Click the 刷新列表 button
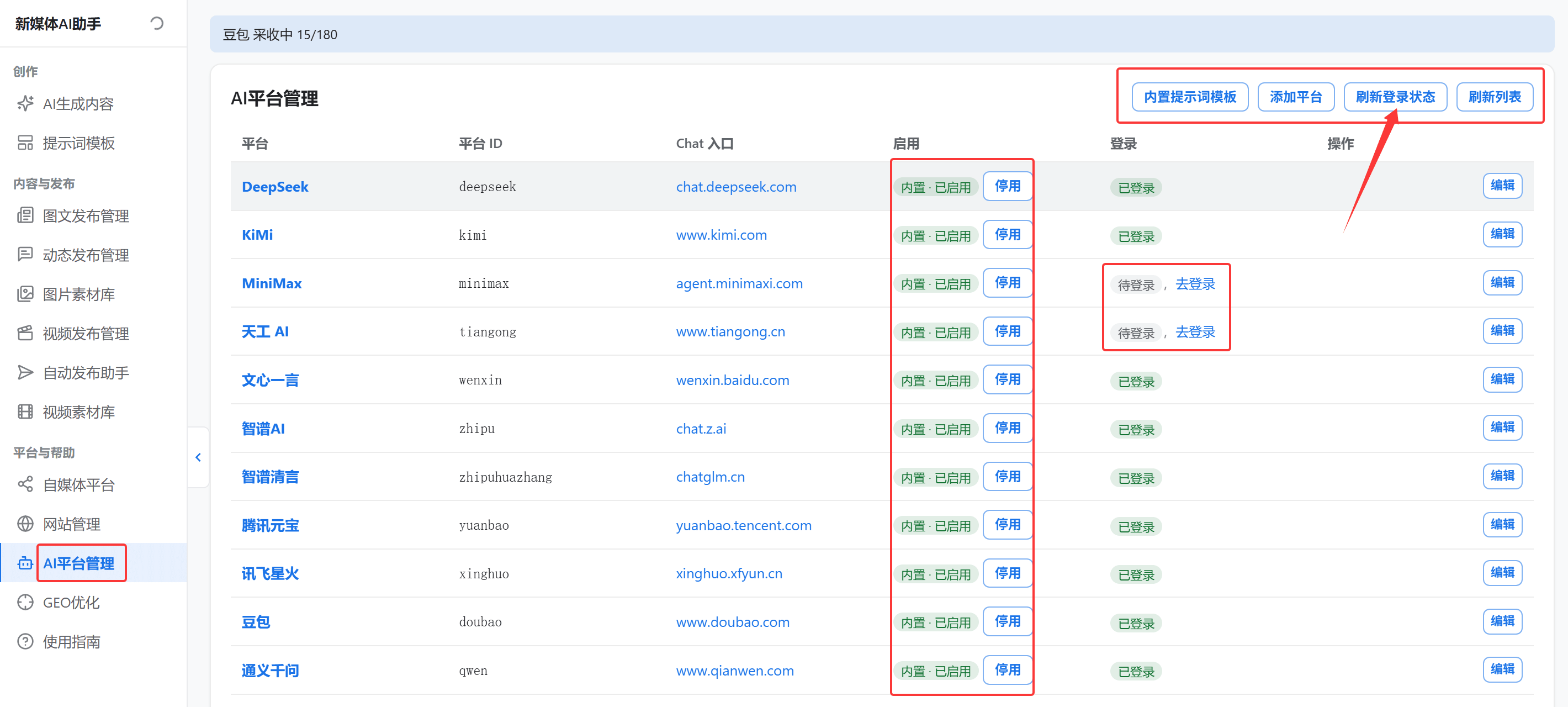Screen dimensions: 1568x707 coord(1495,97)
